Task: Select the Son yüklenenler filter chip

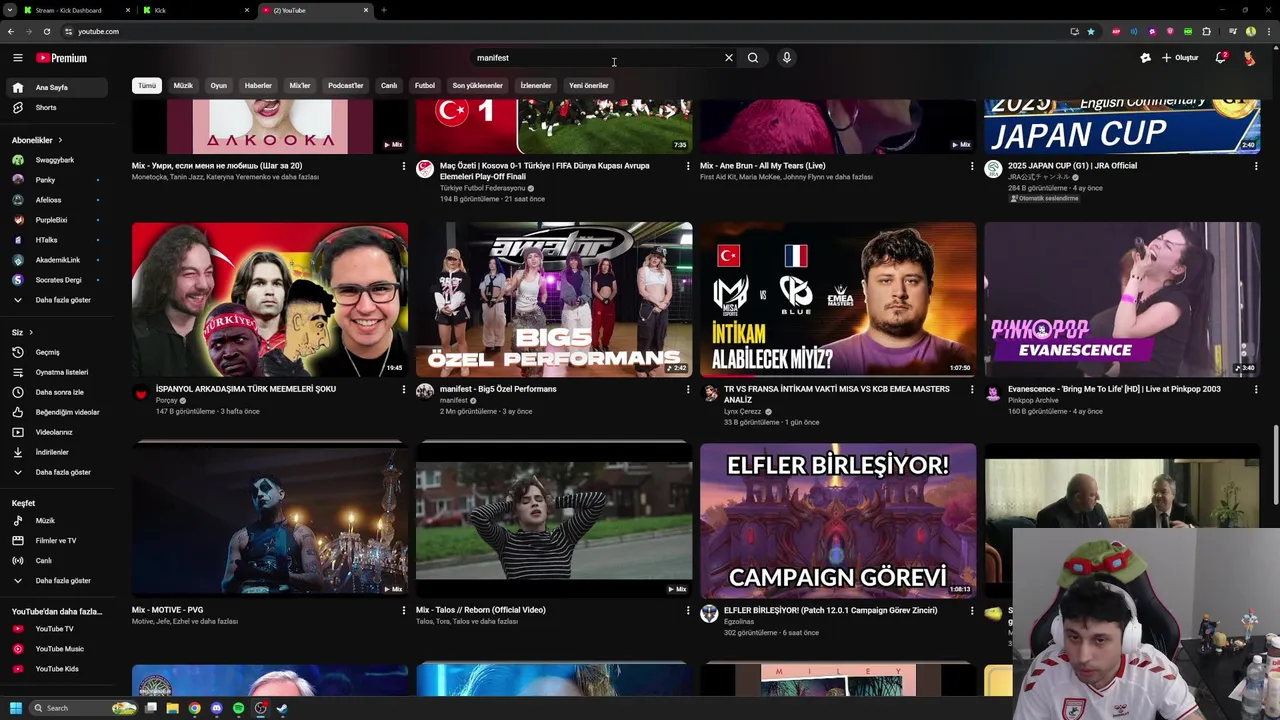Action: pyautogui.click(x=477, y=86)
